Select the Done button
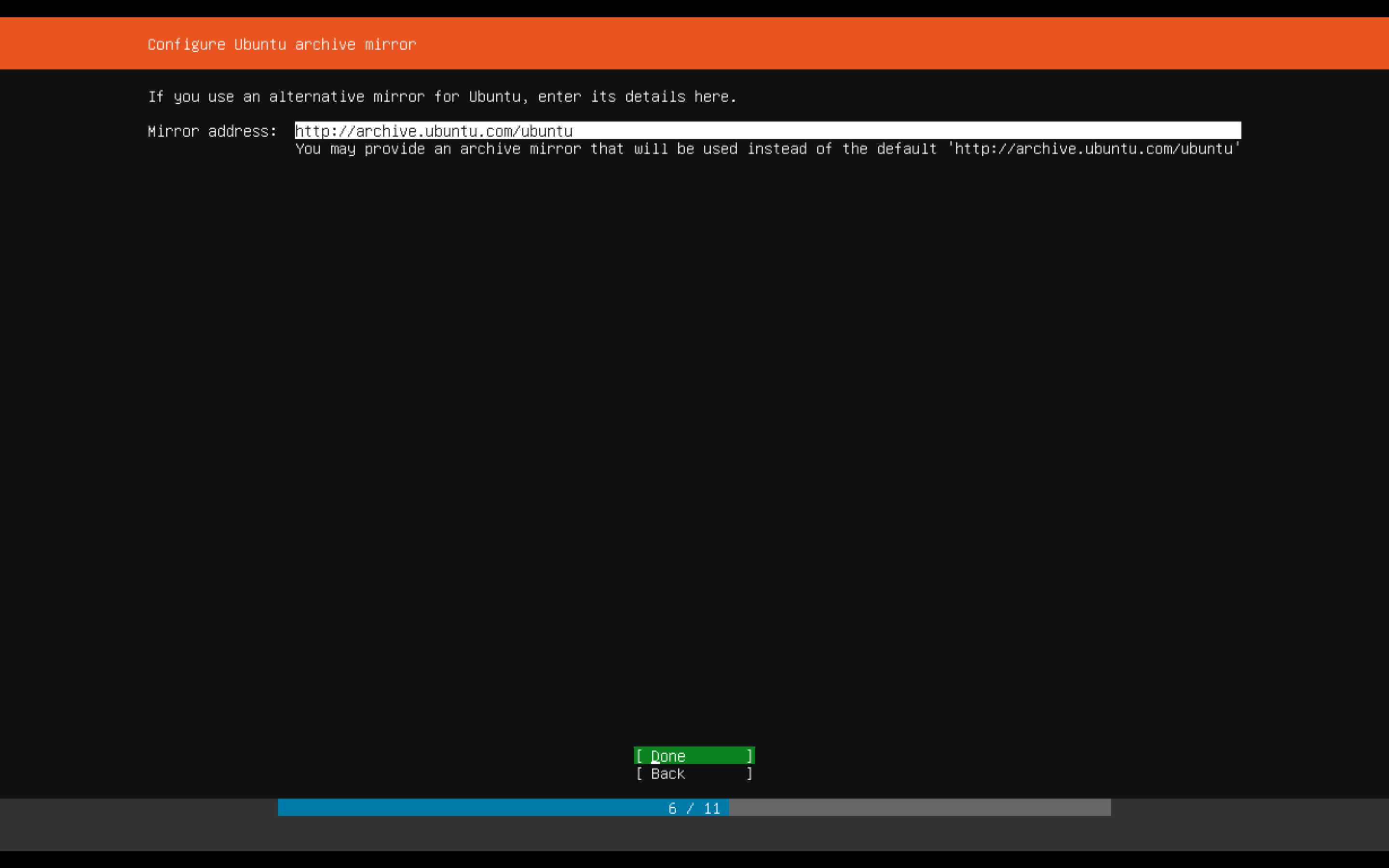The height and width of the screenshot is (868, 1389). (x=694, y=756)
